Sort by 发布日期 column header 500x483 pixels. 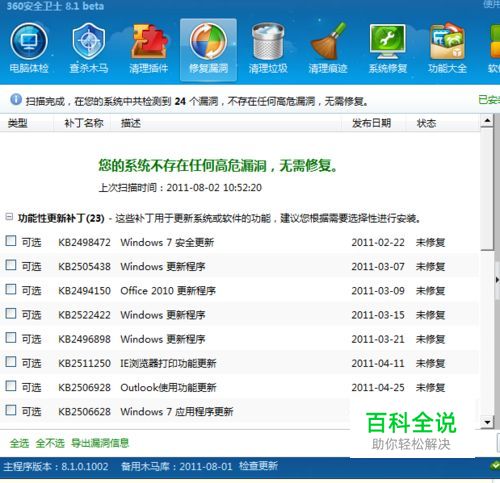point(371,123)
